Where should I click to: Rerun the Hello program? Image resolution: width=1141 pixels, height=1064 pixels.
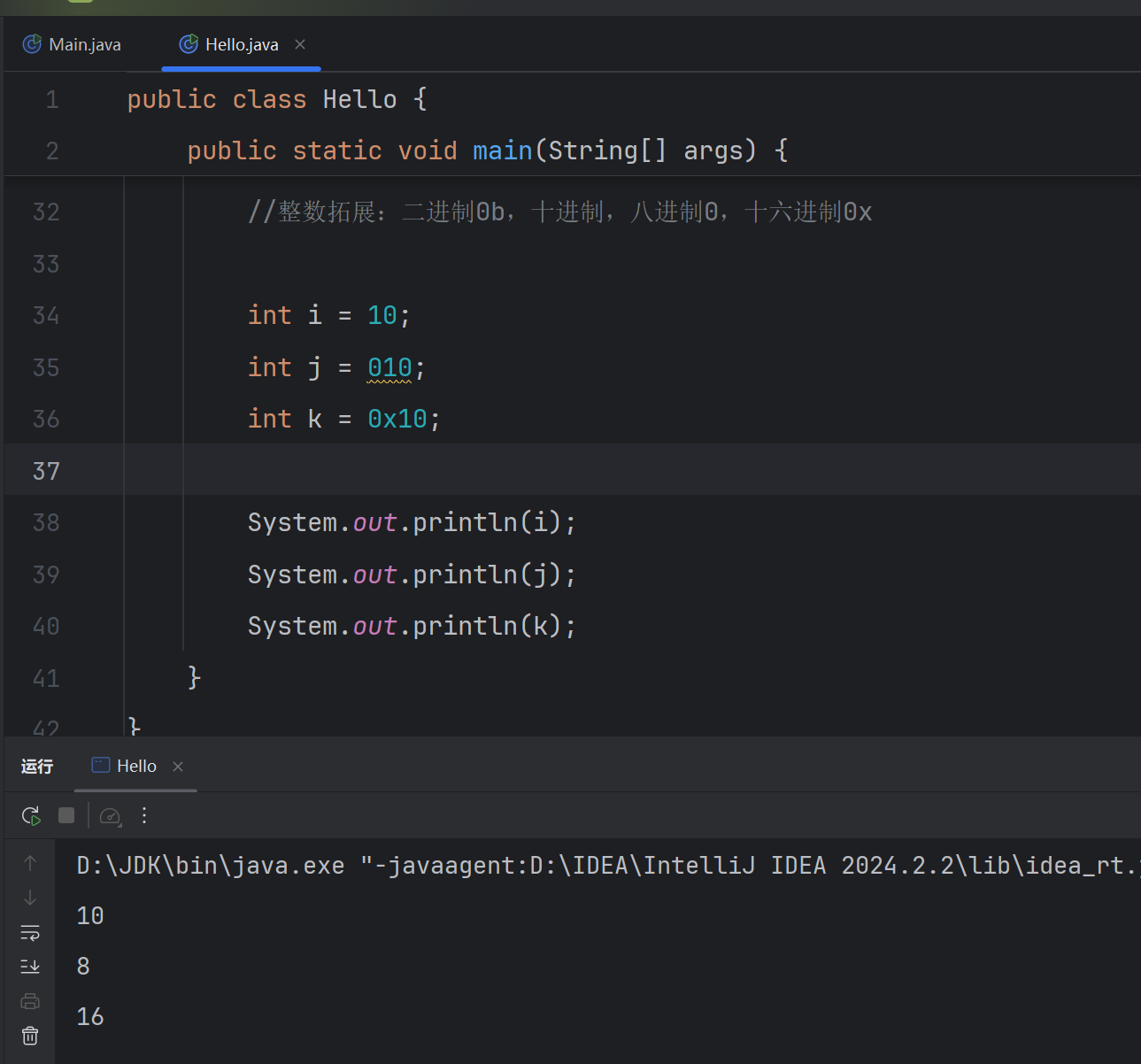coord(31,815)
